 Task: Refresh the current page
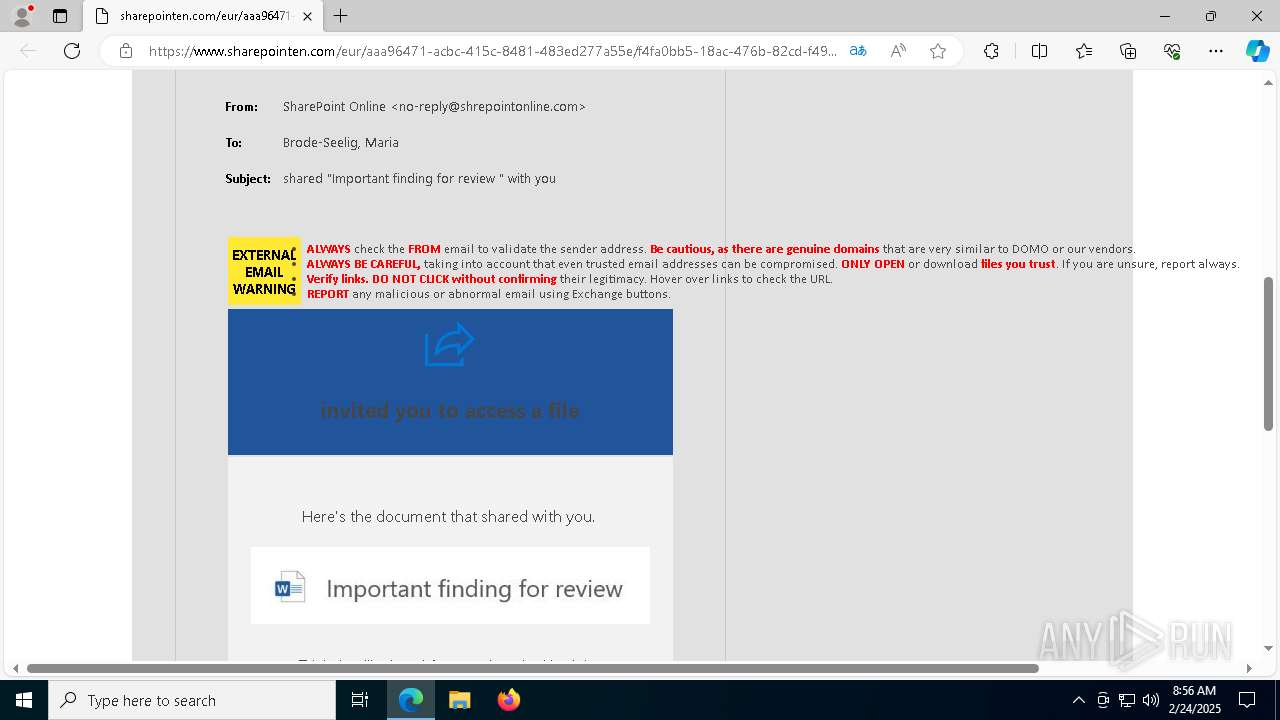[x=72, y=51]
